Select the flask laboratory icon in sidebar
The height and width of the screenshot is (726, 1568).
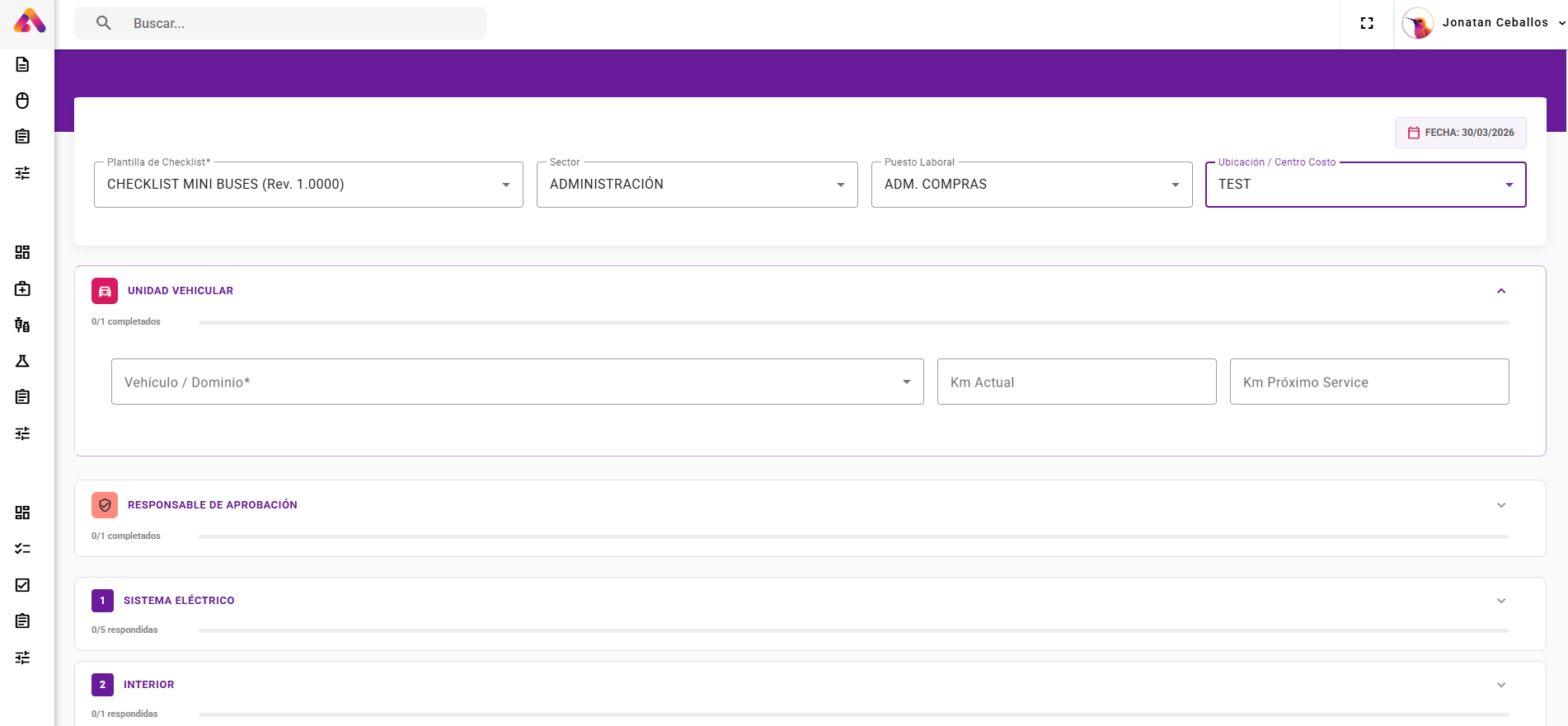coord(22,361)
